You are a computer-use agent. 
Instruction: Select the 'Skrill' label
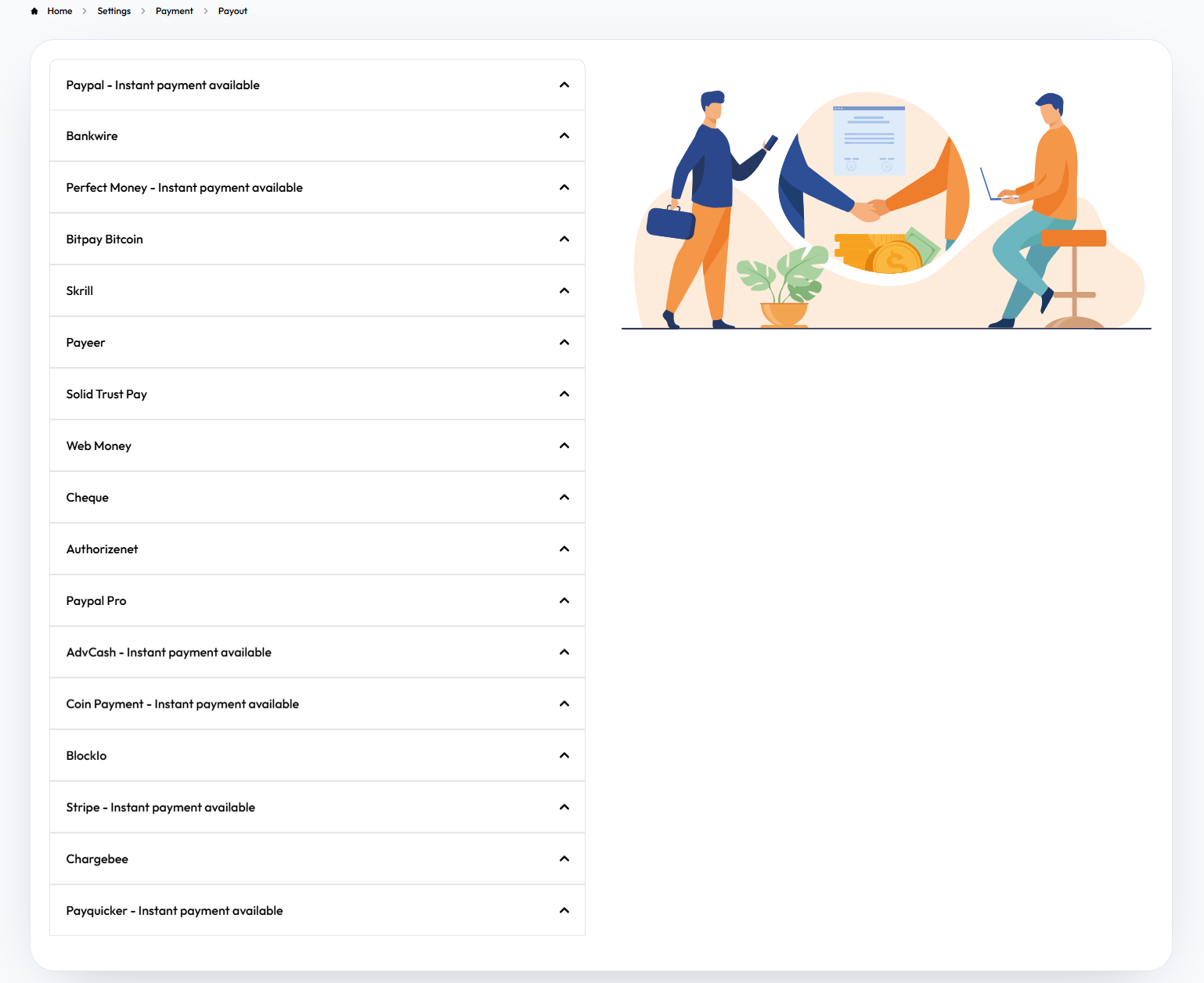point(80,291)
